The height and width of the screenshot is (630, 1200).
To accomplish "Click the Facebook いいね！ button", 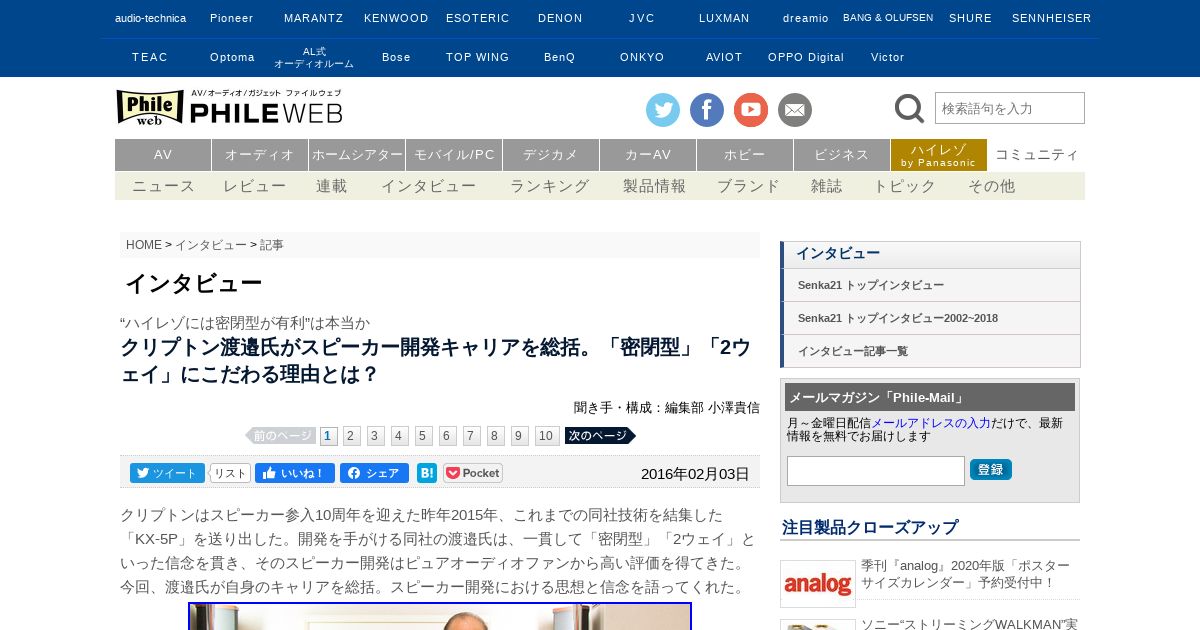I will [295, 473].
